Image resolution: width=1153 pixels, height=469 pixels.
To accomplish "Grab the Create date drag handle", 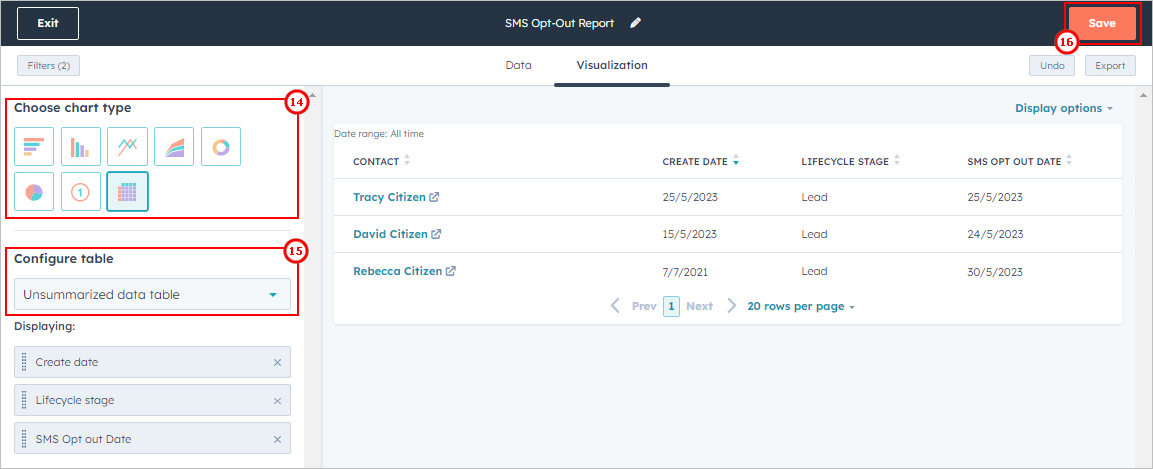I will [x=24, y=362].
